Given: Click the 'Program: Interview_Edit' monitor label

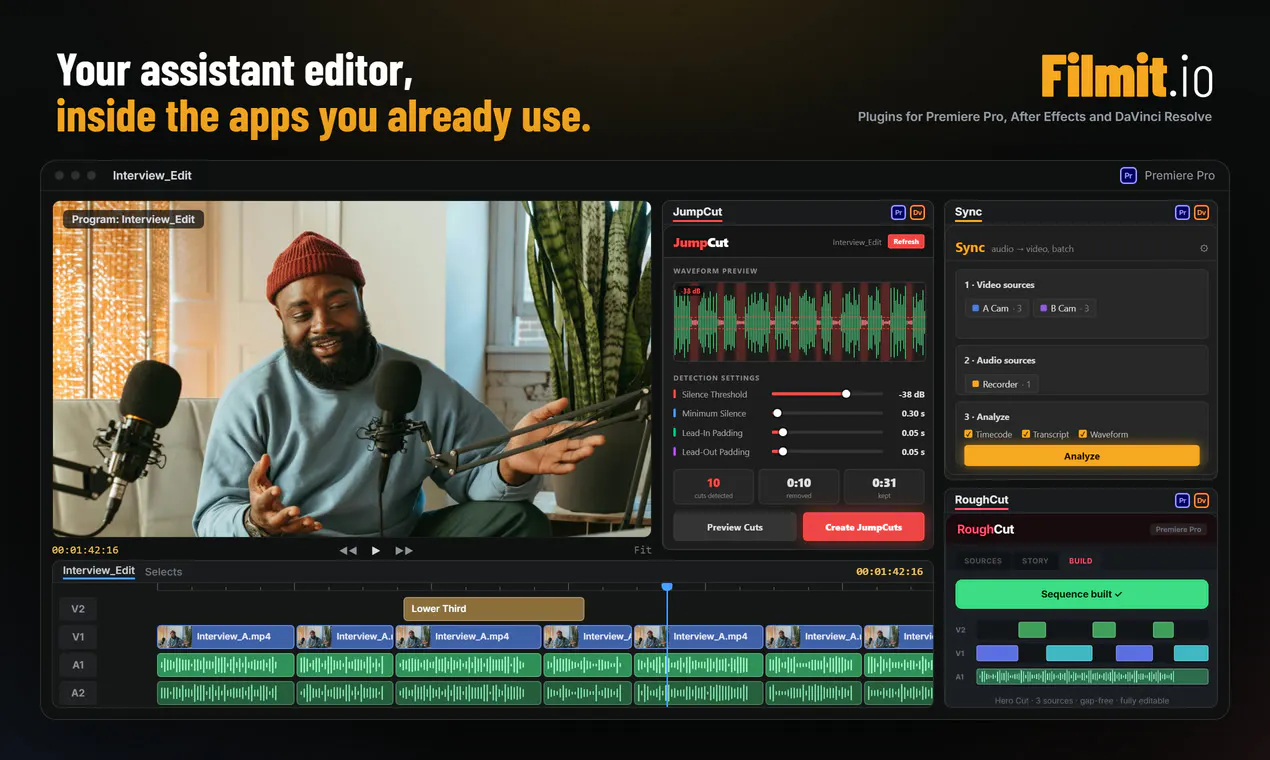Looking at the screenshot, I should coord(133,219).
